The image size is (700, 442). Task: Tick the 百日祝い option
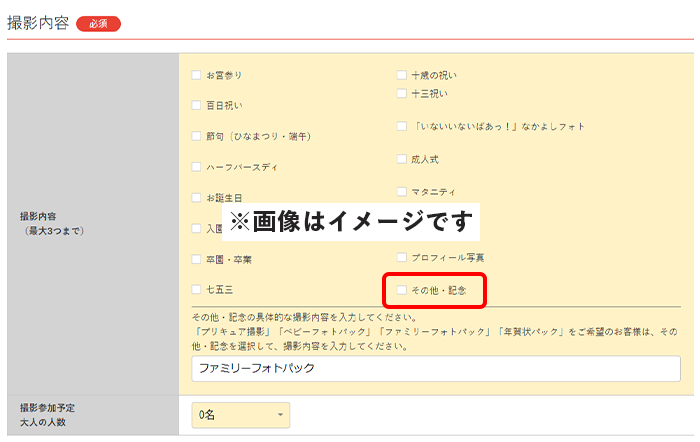click(196, 105)
